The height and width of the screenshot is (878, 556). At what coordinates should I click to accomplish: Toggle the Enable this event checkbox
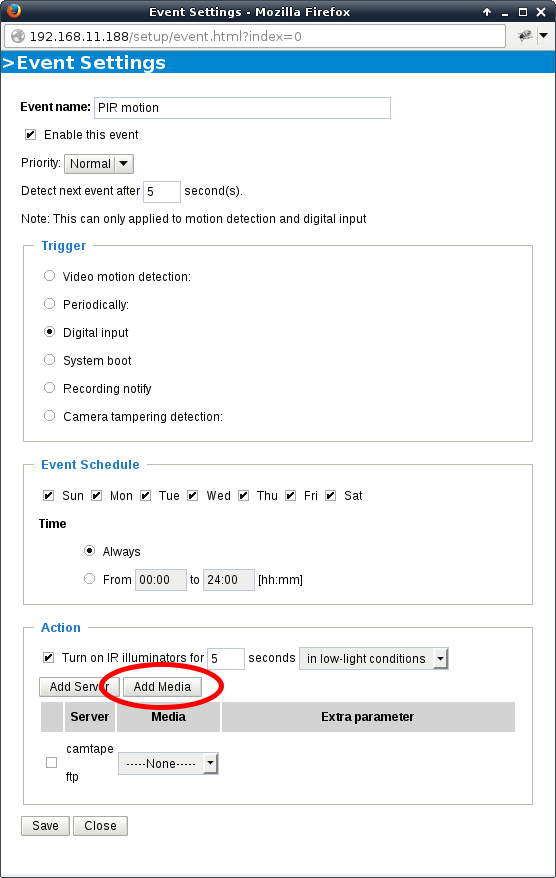click(x=31, y=135)
